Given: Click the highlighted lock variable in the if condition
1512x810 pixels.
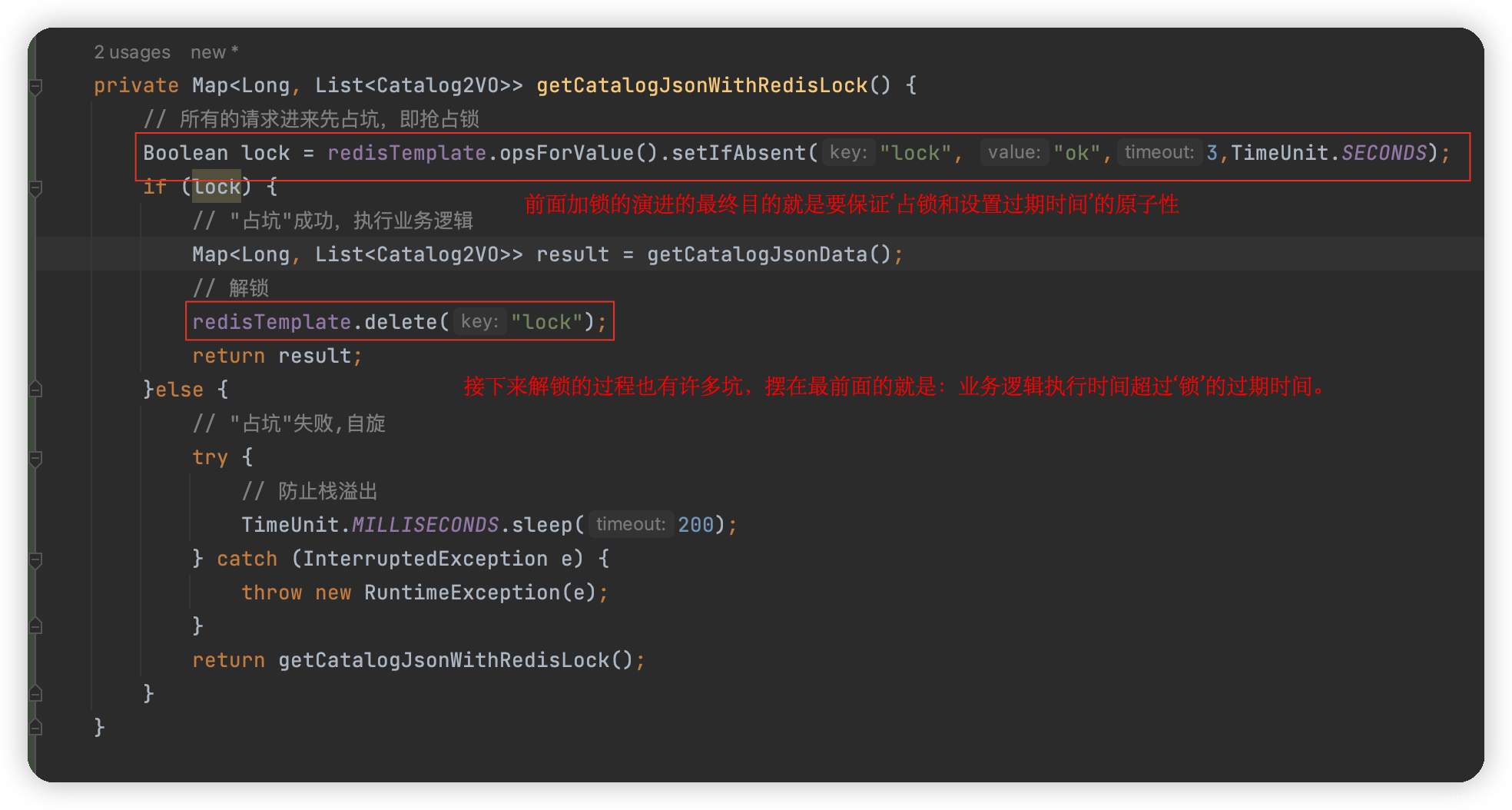Looking at the screenshot, I should point(217,187).
